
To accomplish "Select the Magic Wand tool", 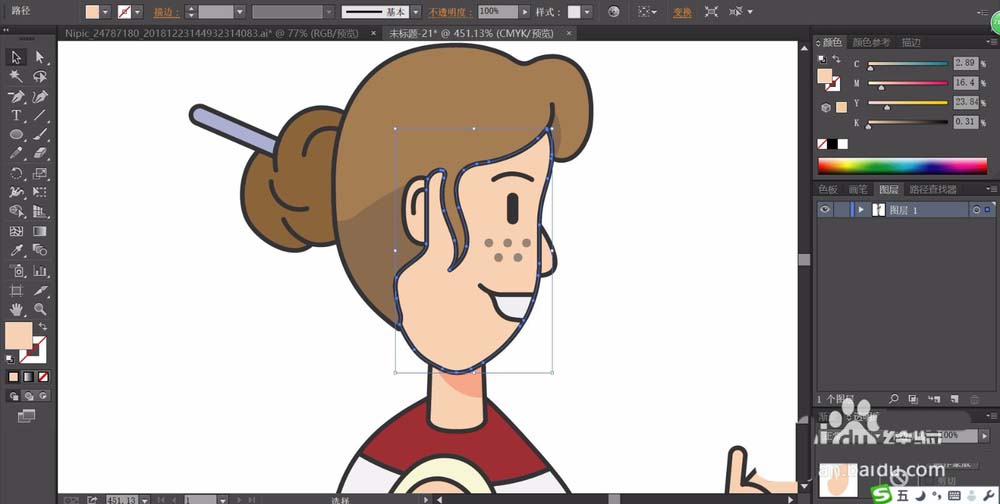I will click(16, 77).
